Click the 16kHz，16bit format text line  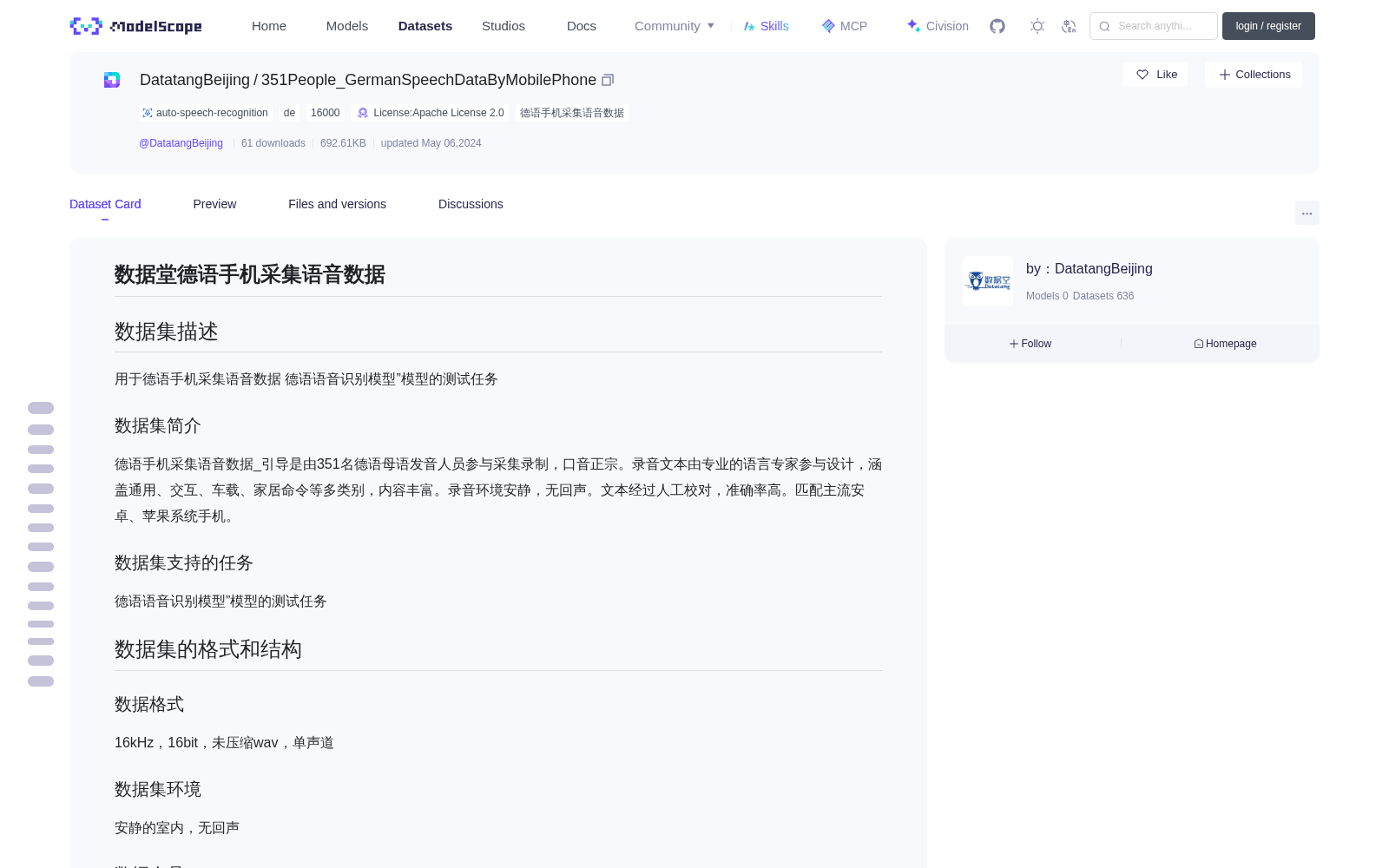tap(224, 742)
